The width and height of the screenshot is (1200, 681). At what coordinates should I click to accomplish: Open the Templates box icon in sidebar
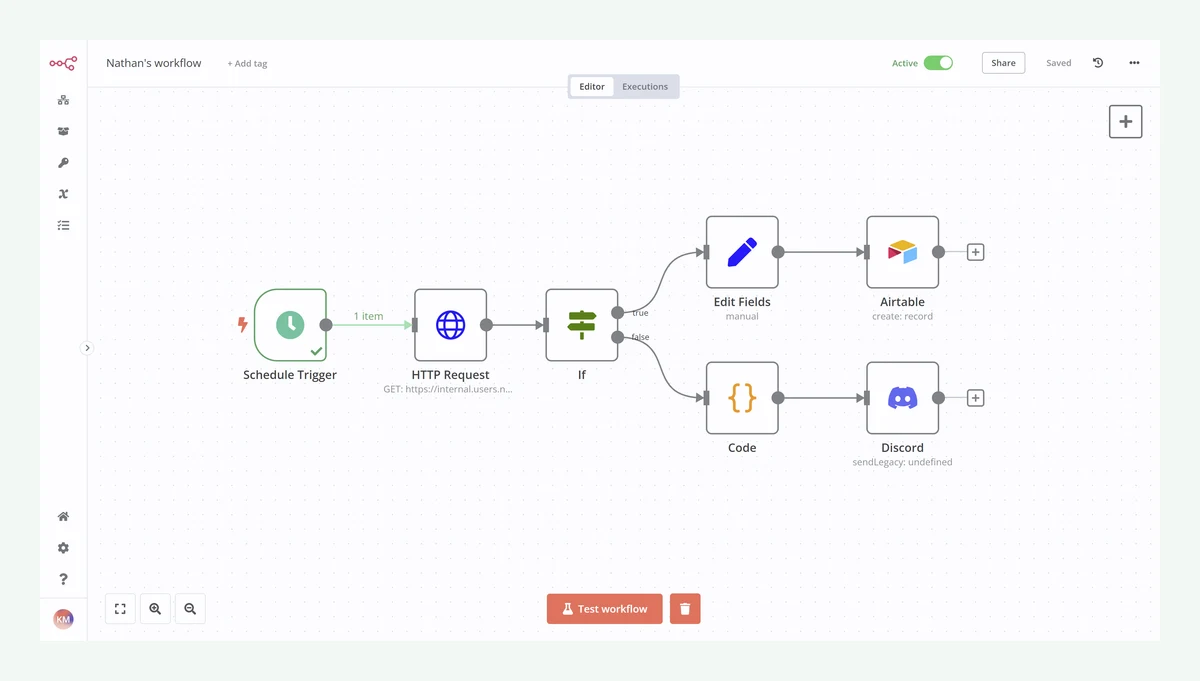tap(63, 131)
